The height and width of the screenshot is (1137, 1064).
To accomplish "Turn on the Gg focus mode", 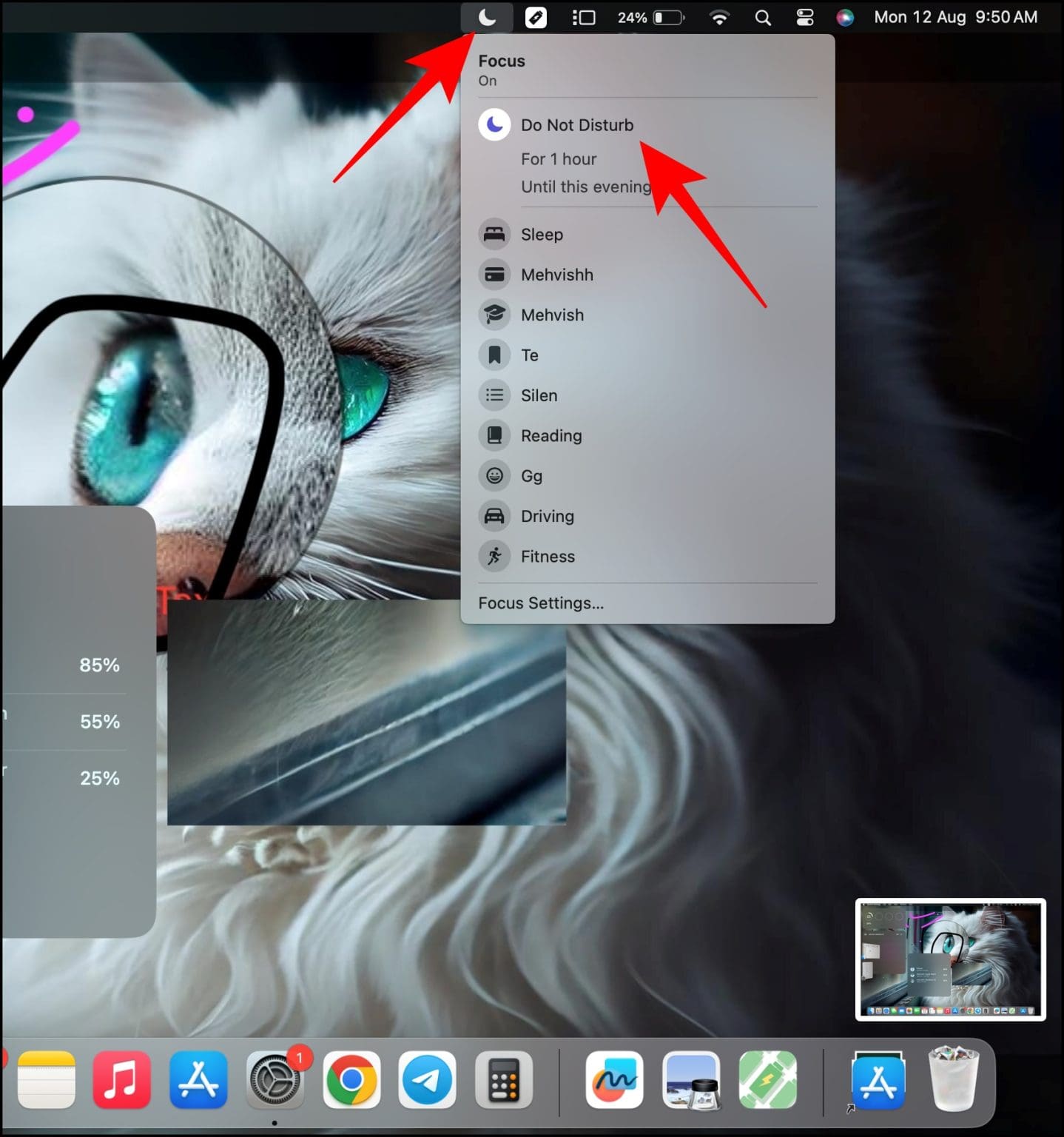I will pos(531,476).
